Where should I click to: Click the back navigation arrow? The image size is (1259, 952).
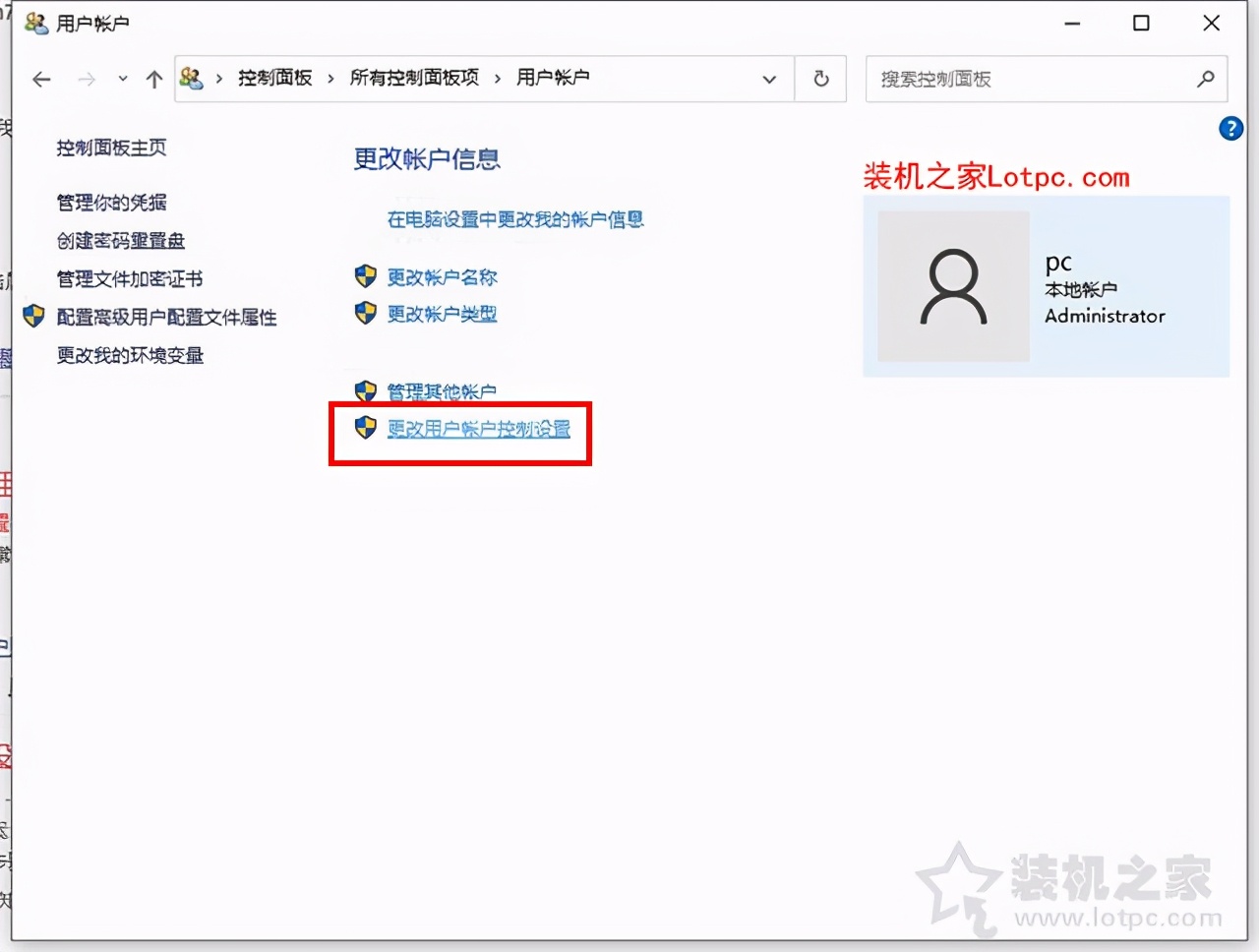pos(40,80)
